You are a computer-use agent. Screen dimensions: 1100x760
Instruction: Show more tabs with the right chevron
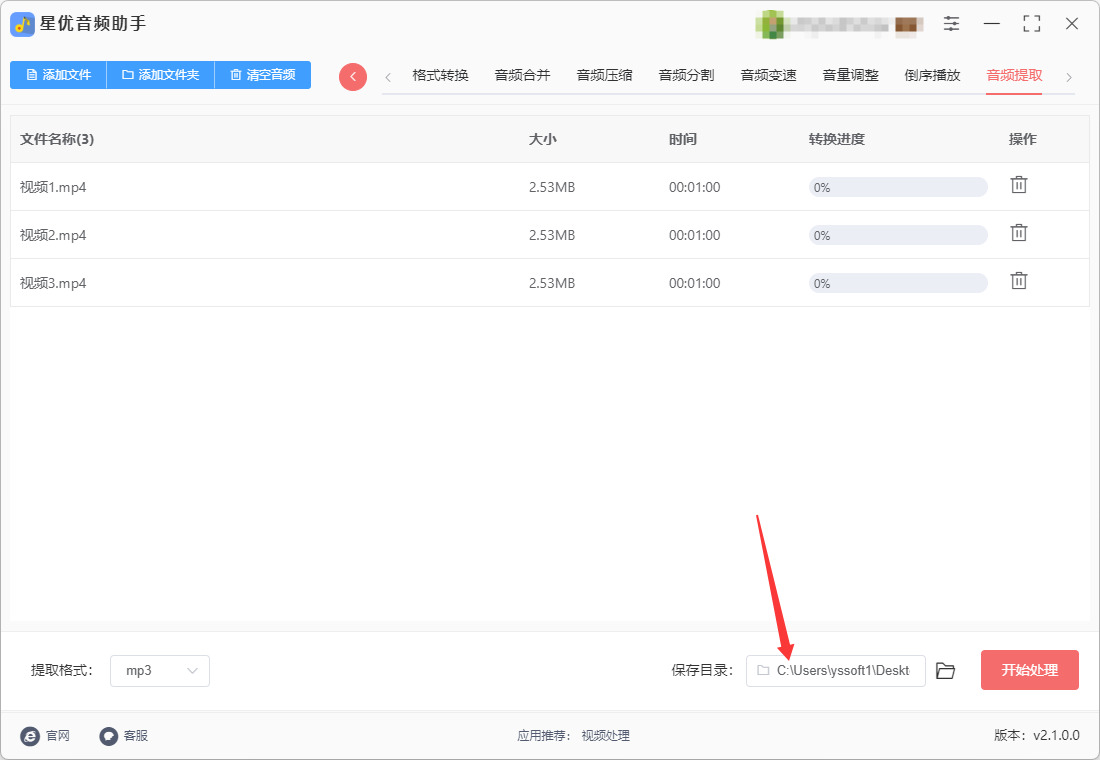click(1069, 77)
